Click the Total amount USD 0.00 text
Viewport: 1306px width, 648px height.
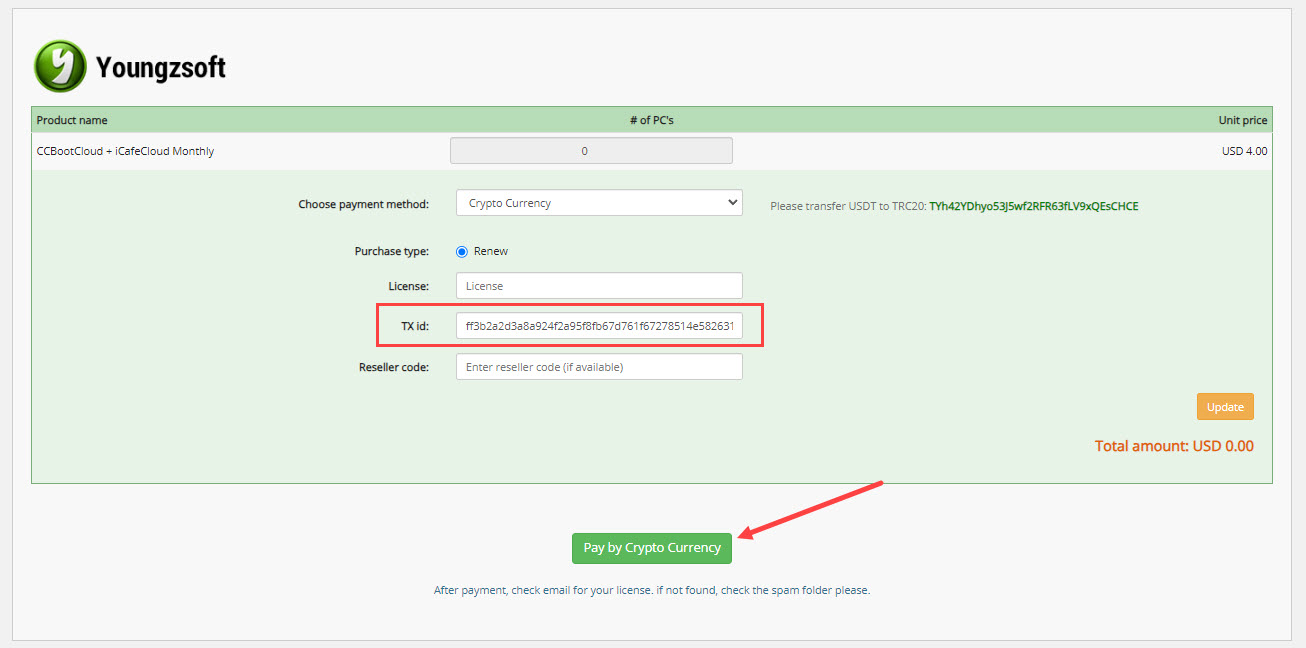(x=1173, y=446)
